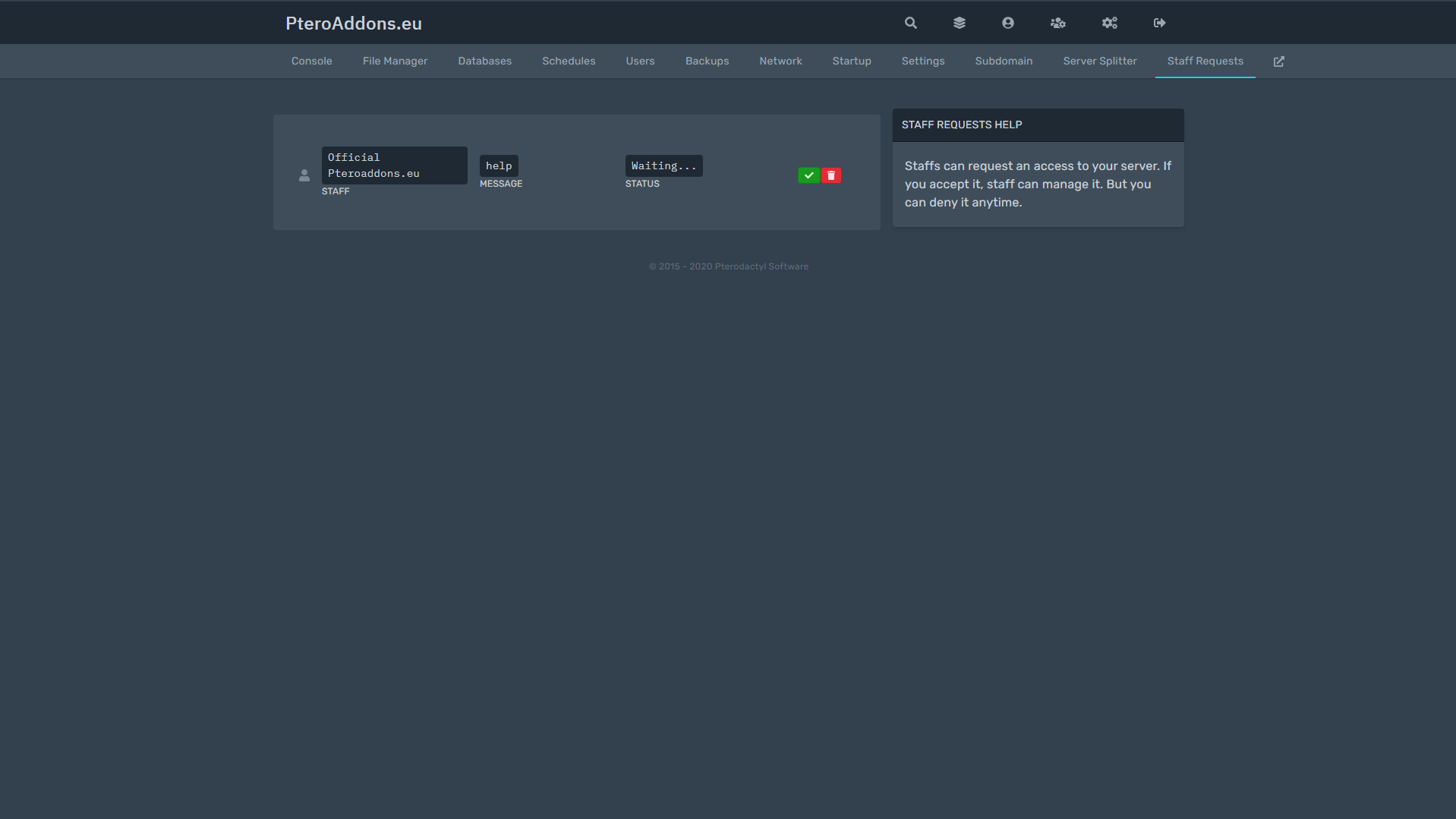This screenshot has height=819, width=1456.
Task: Open the Backups tab
Action: point(707,61)
